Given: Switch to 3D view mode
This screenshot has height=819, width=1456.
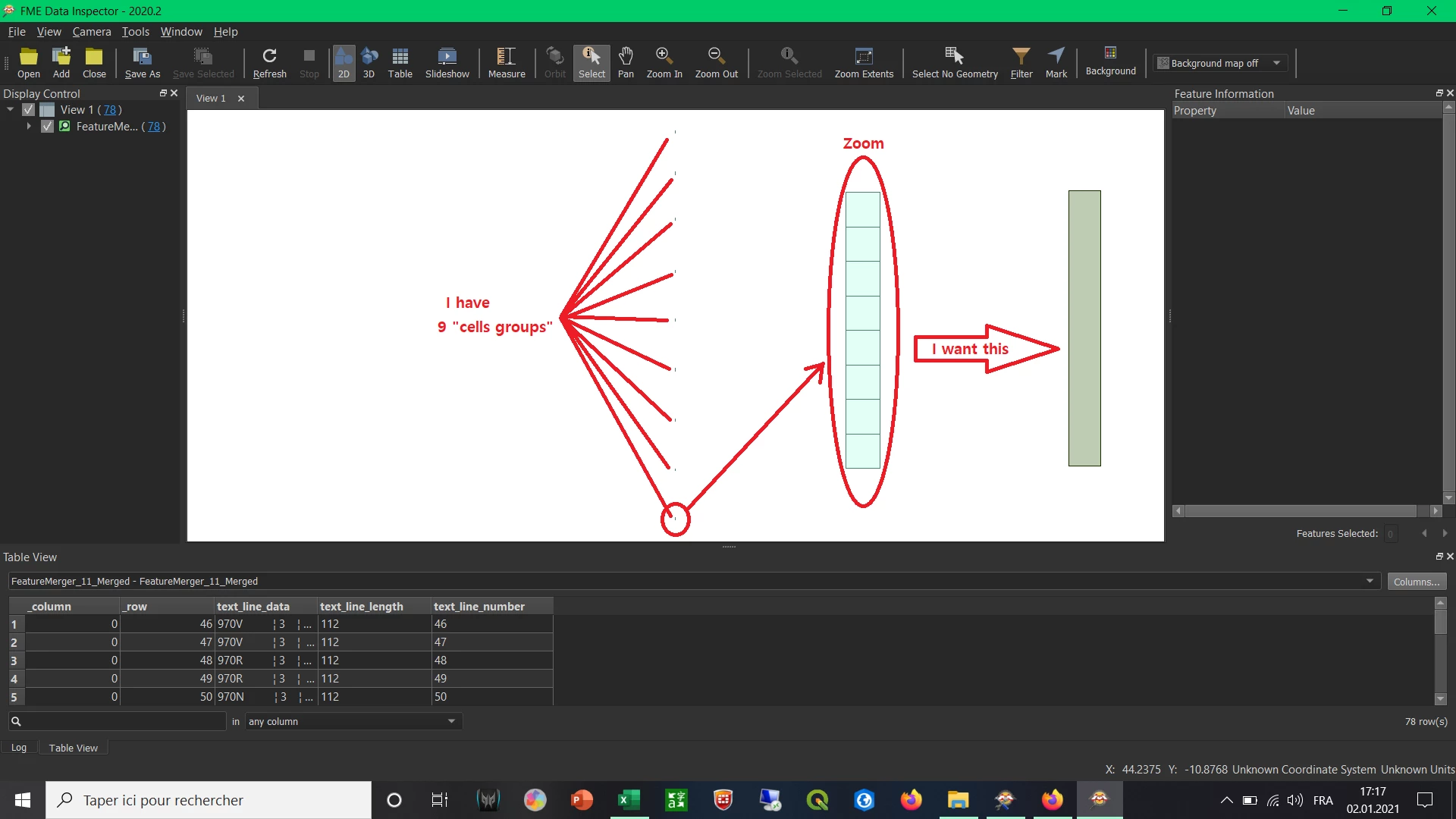Looking at the screenshot, I should pos(369,62).
